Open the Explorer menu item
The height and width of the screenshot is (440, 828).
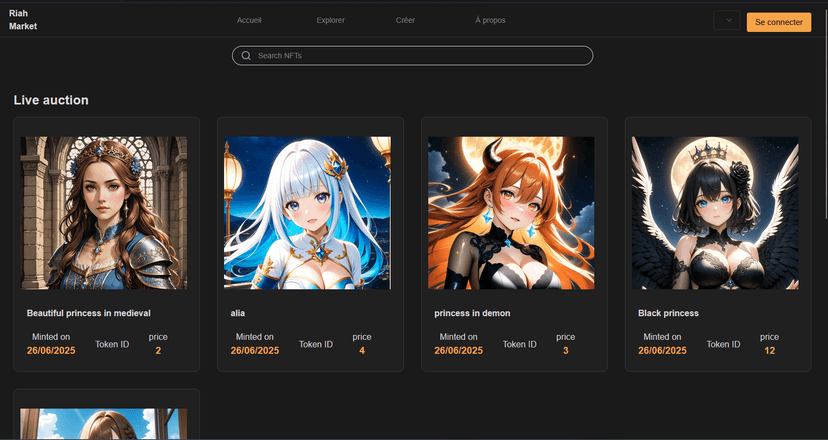tap(330, 21)
